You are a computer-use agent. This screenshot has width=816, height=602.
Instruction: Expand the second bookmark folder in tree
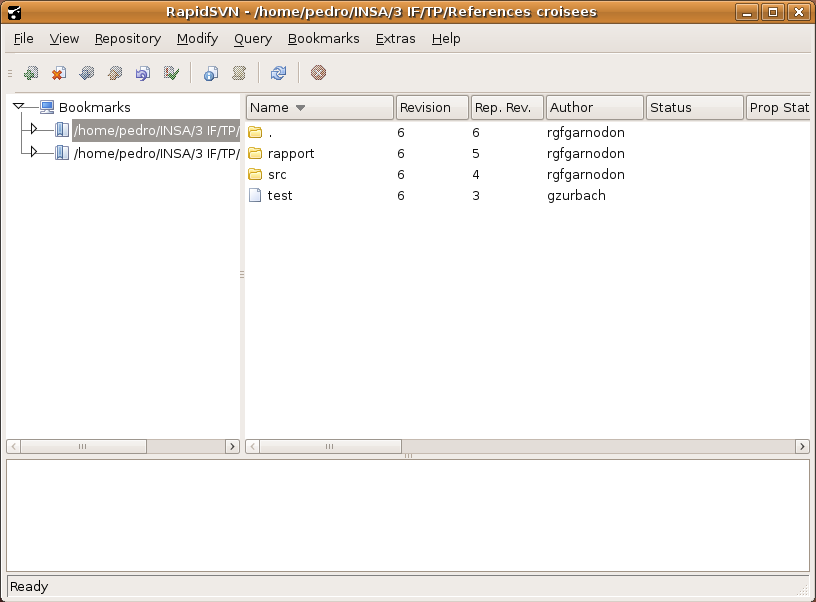(33, 152)
